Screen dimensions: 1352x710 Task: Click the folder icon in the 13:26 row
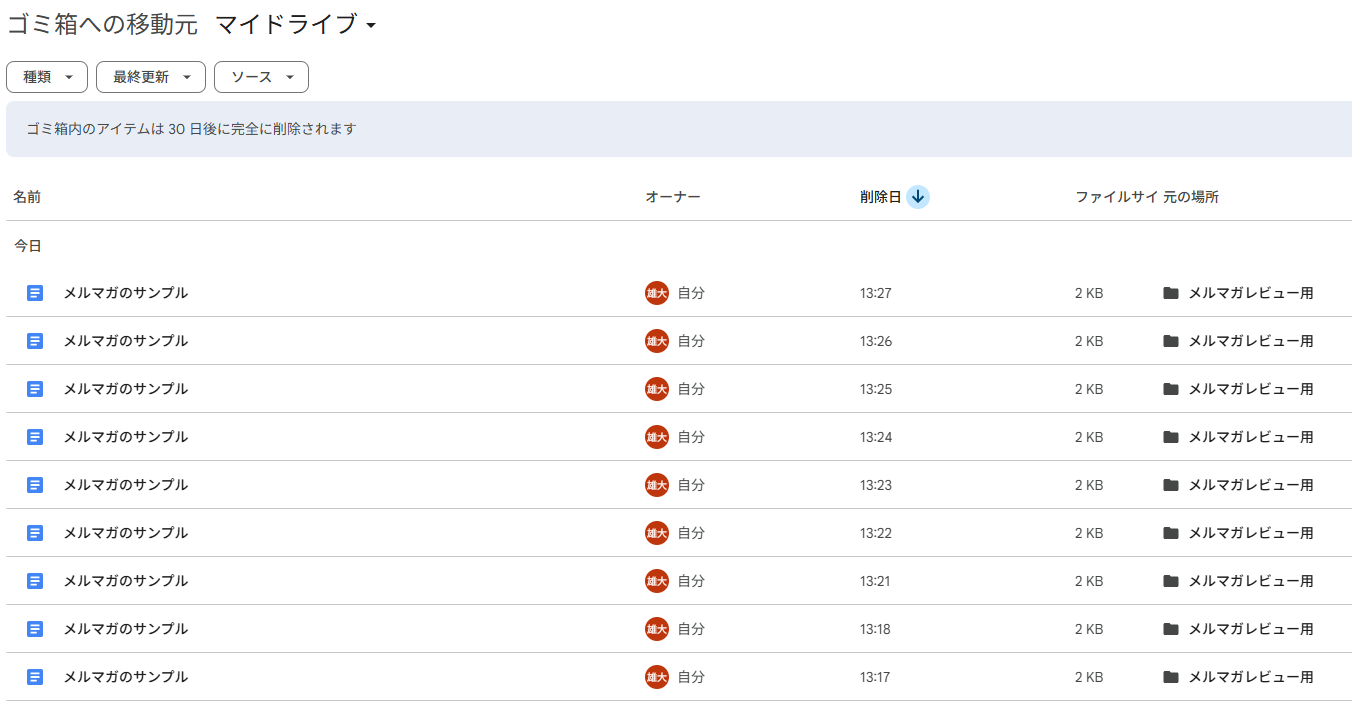[1171, 341]
